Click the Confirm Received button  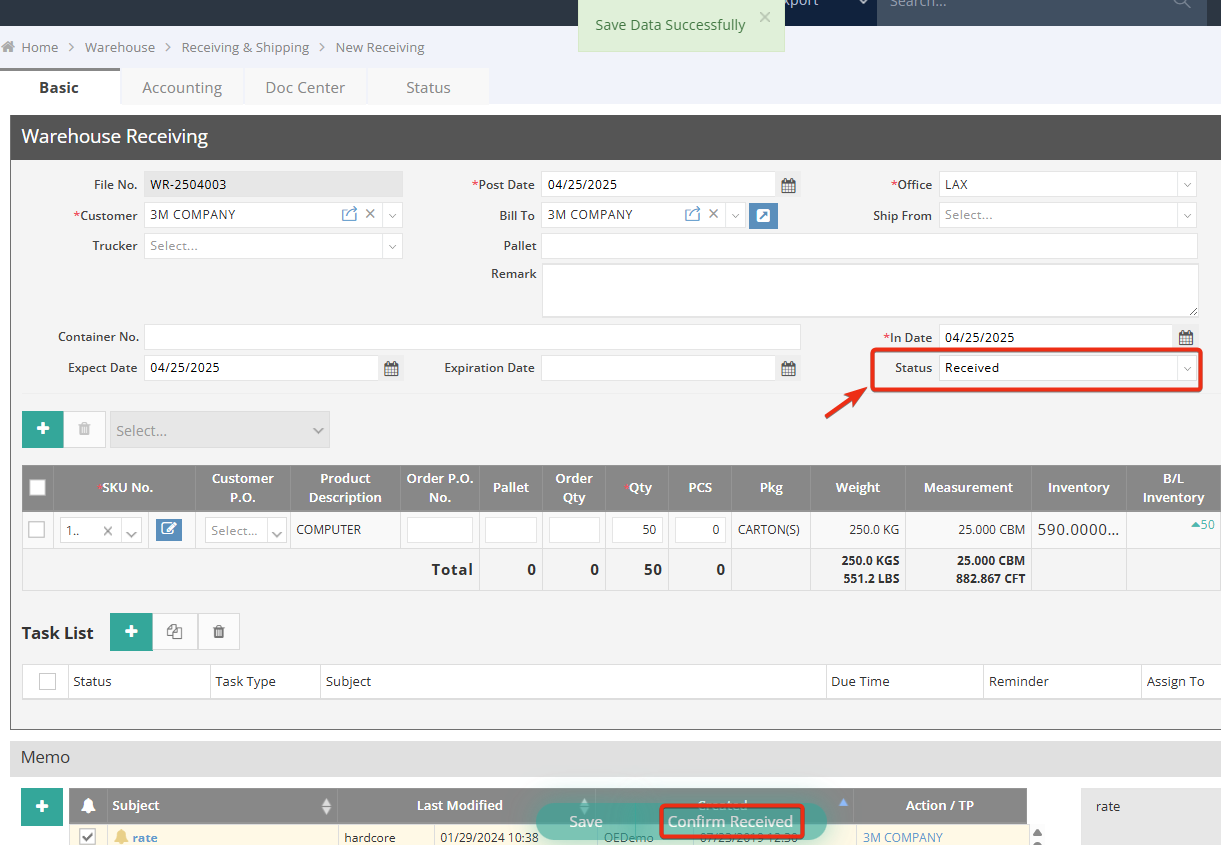tap(730, 822)
